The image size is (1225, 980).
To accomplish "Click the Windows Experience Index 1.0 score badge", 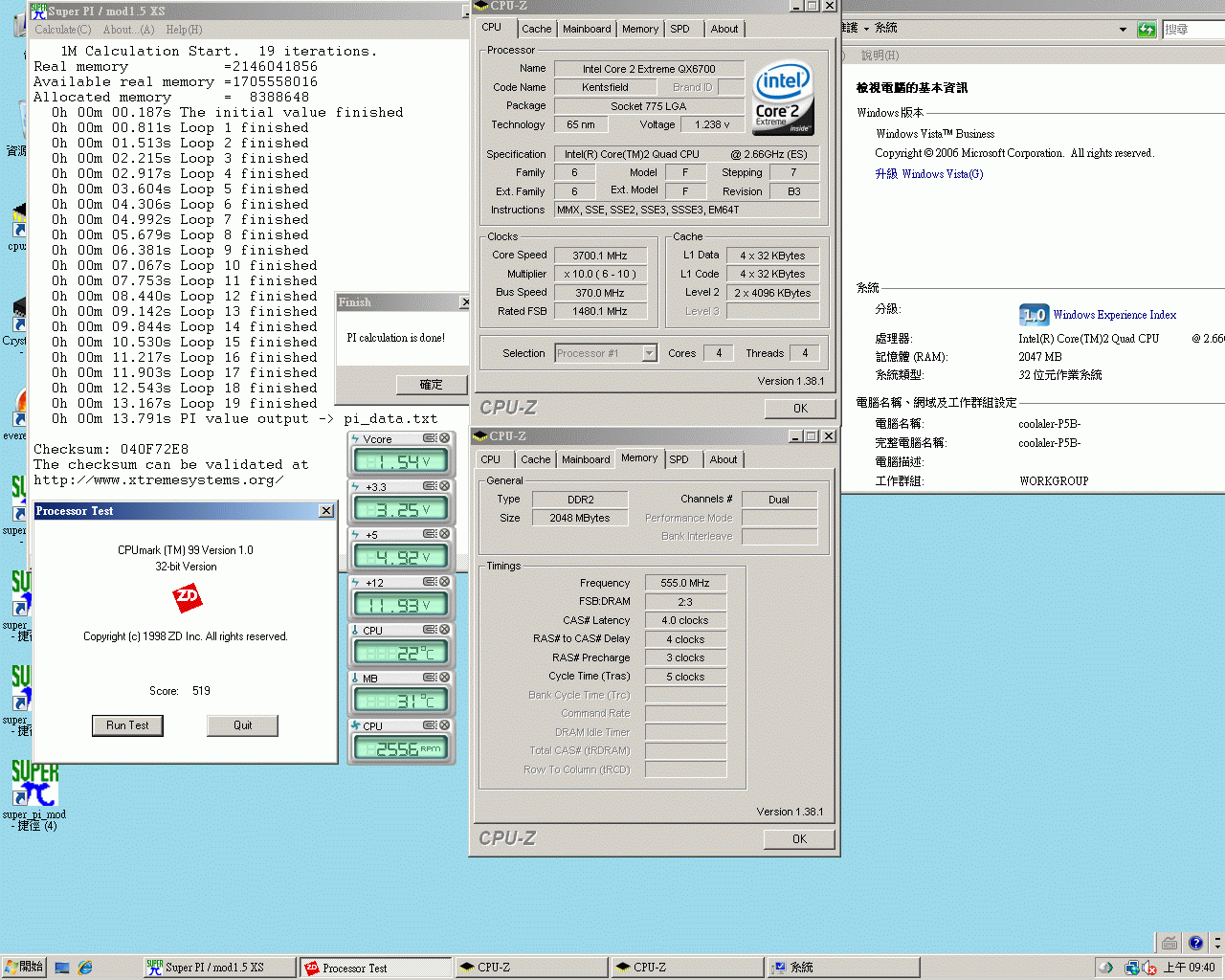I will [x=1034, y=314].
